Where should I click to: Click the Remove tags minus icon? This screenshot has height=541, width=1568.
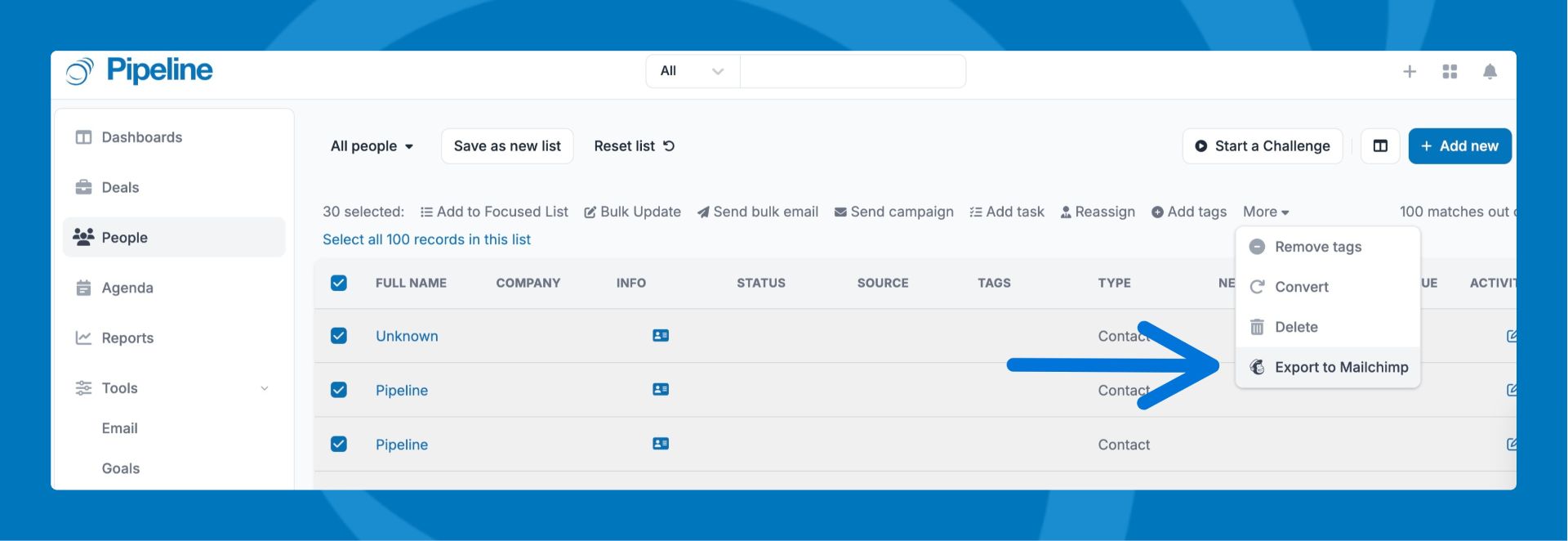1257,247
